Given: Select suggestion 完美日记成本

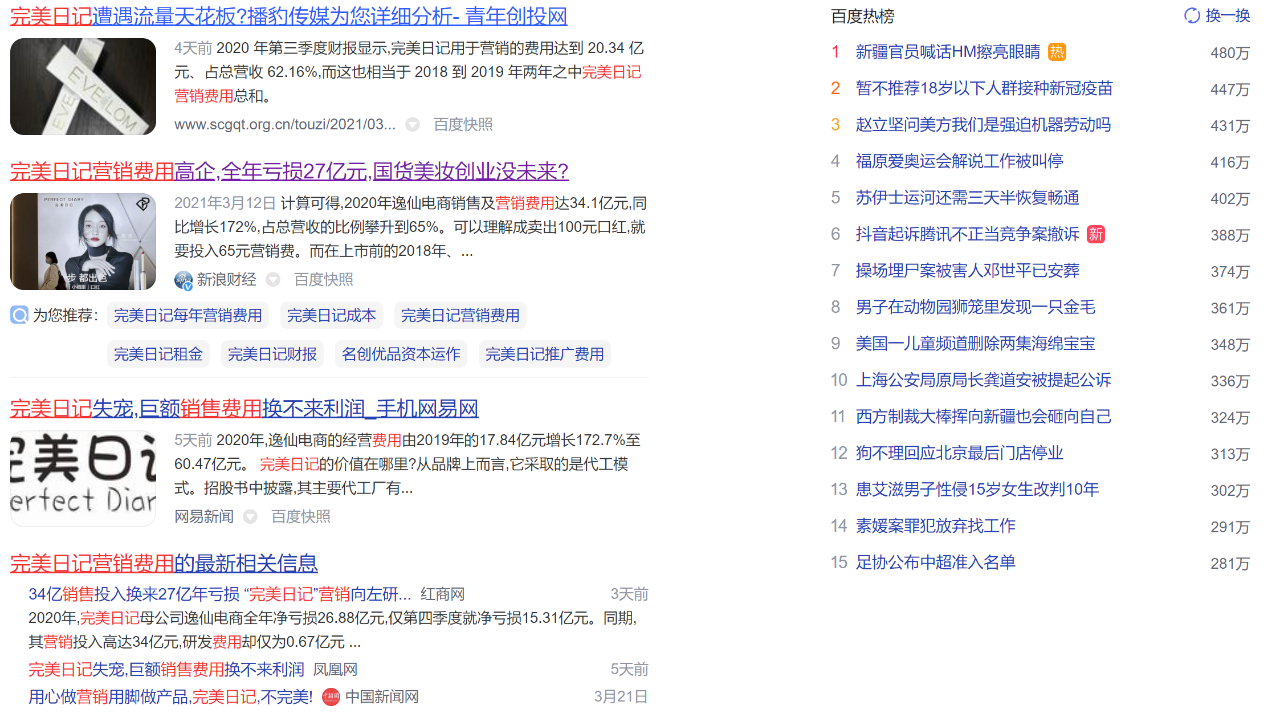Looking at the screenshot, I should [x=332, y=316].
